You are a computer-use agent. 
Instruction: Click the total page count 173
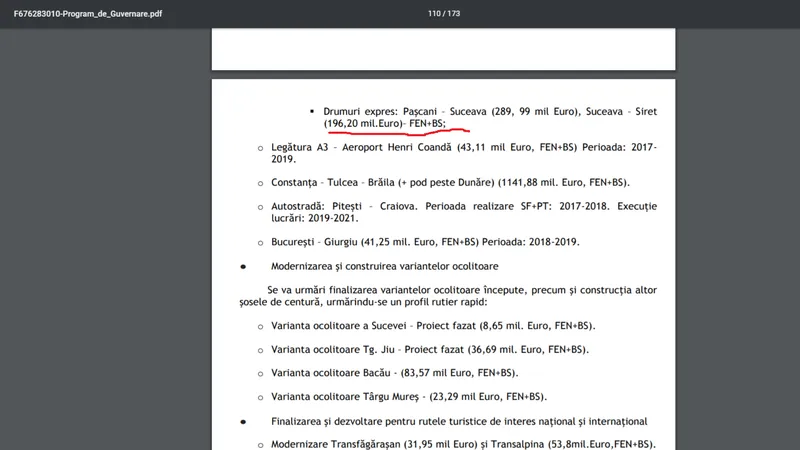tap(453, 14)
